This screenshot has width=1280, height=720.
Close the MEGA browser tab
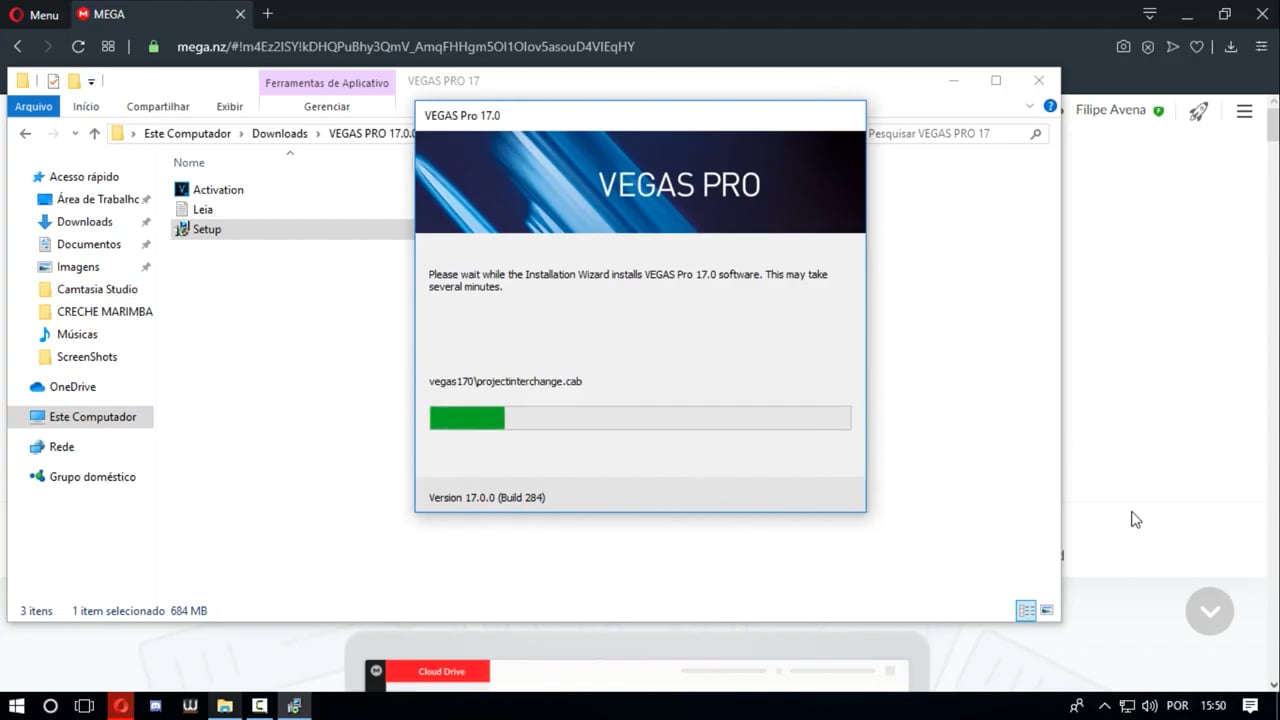pos(240,15)
